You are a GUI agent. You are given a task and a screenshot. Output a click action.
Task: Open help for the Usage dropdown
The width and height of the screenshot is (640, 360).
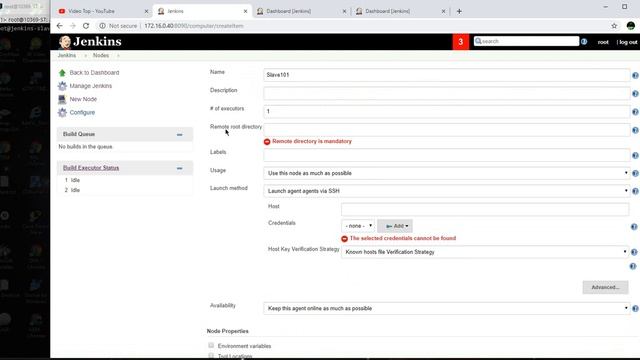[x=635, y=173]
